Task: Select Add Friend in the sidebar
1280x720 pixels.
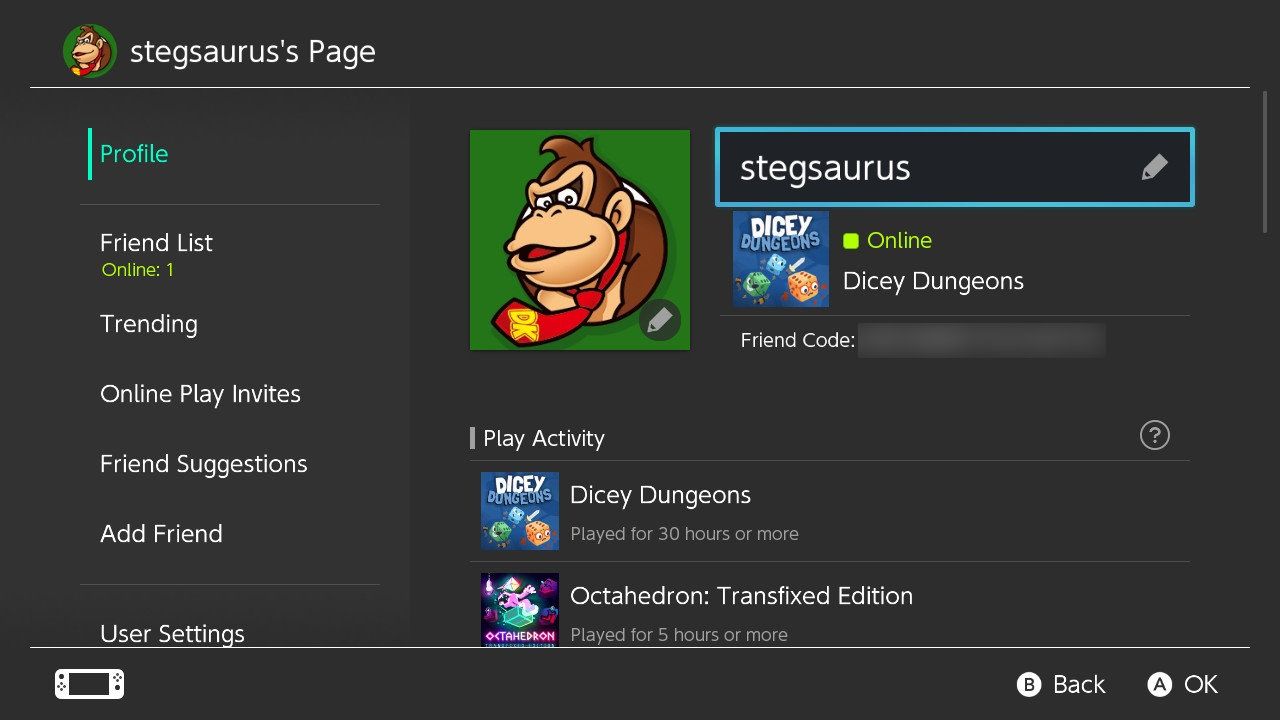Action: click(161, 534)
